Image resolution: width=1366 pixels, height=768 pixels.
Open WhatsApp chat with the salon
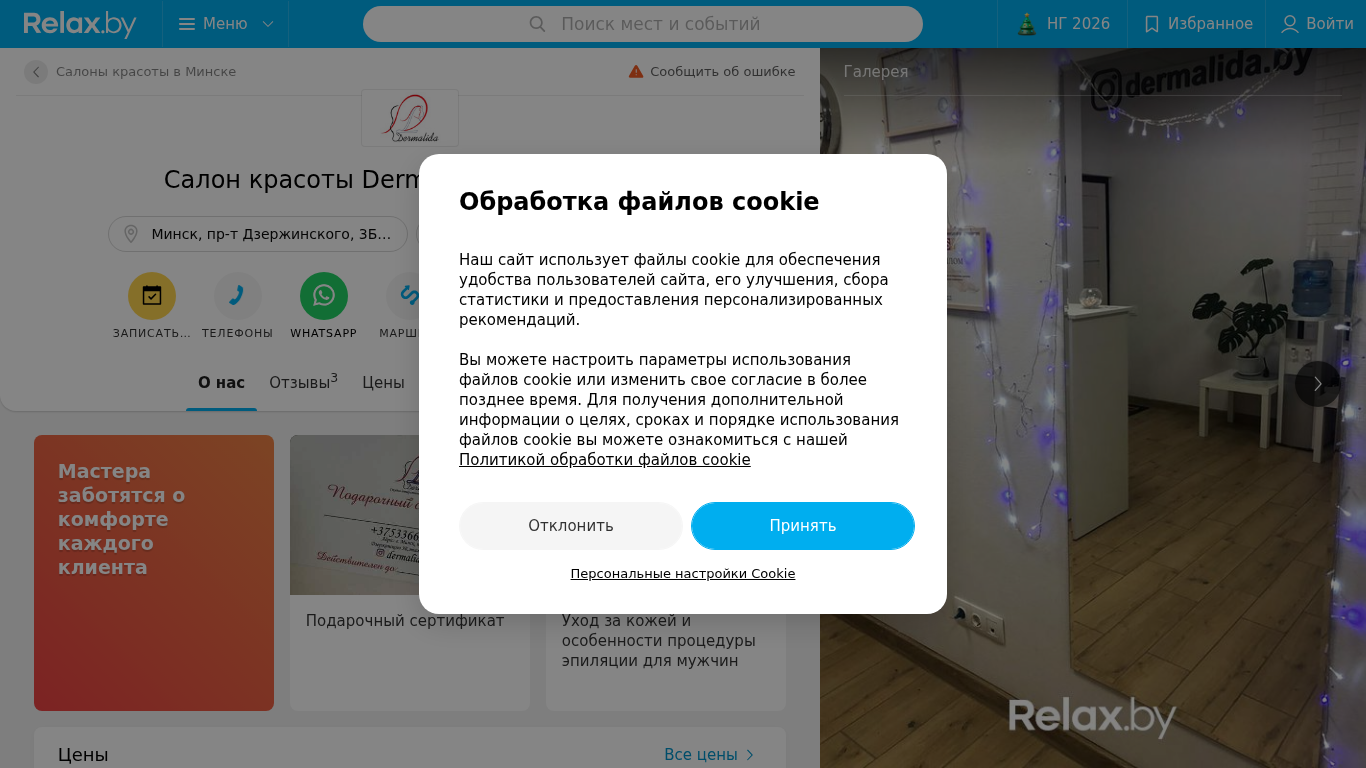point(324,296)
